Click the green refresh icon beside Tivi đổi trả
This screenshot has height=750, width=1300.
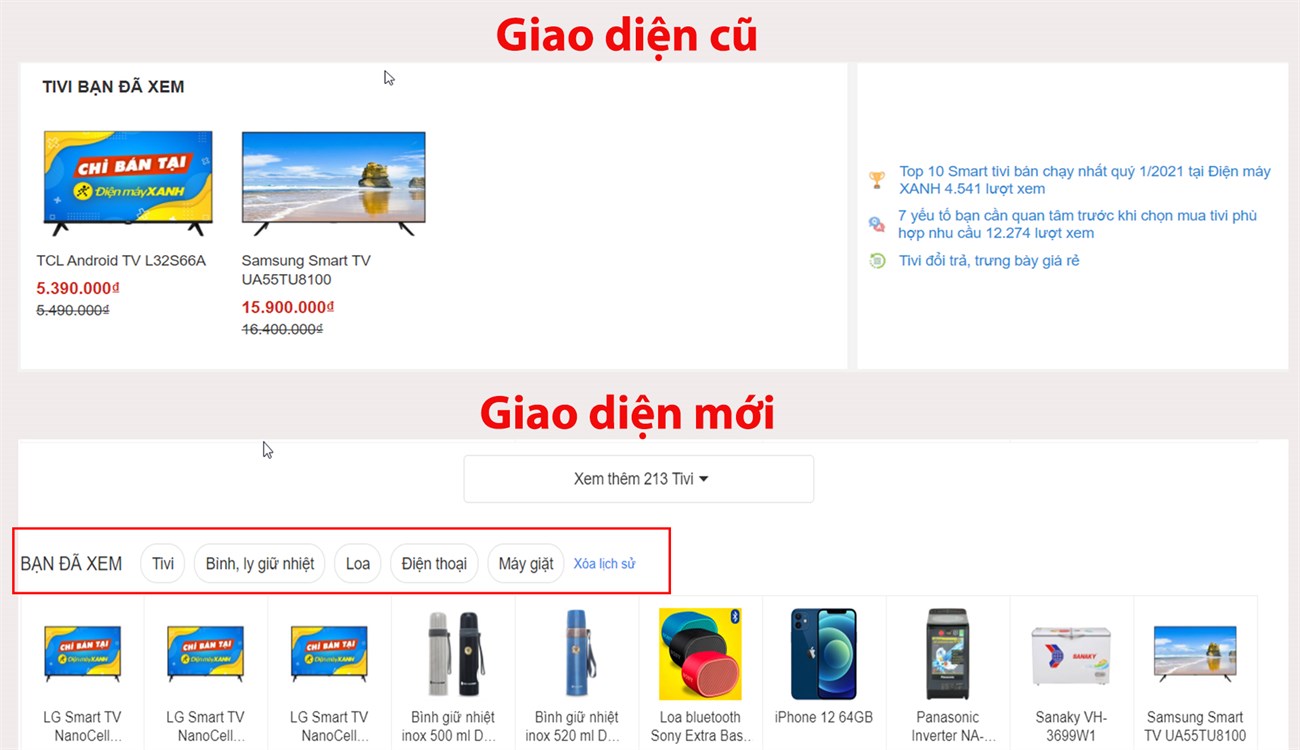tap(877, 261)
